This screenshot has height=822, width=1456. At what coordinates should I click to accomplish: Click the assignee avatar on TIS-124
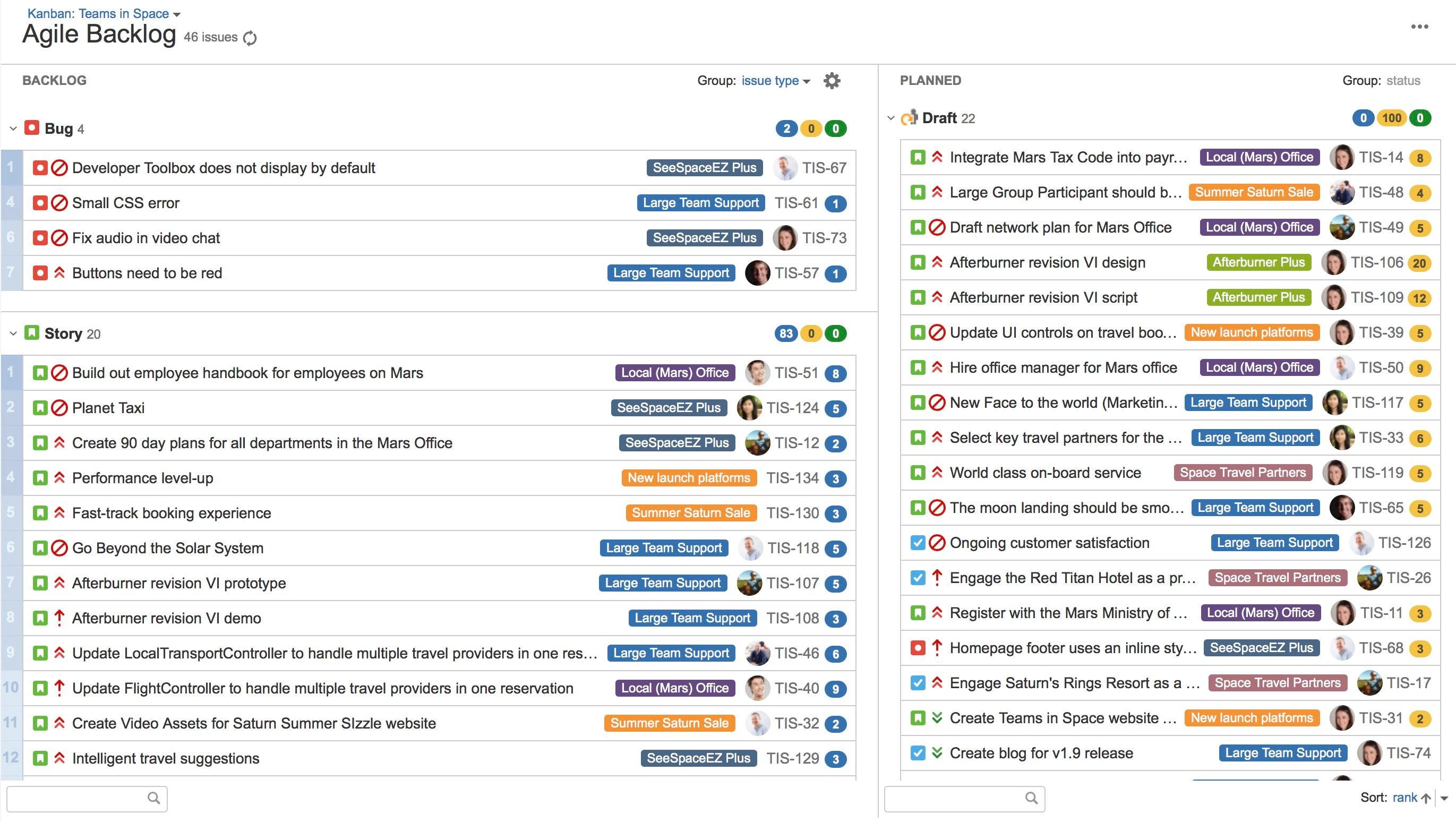click(x=749, y=408)
